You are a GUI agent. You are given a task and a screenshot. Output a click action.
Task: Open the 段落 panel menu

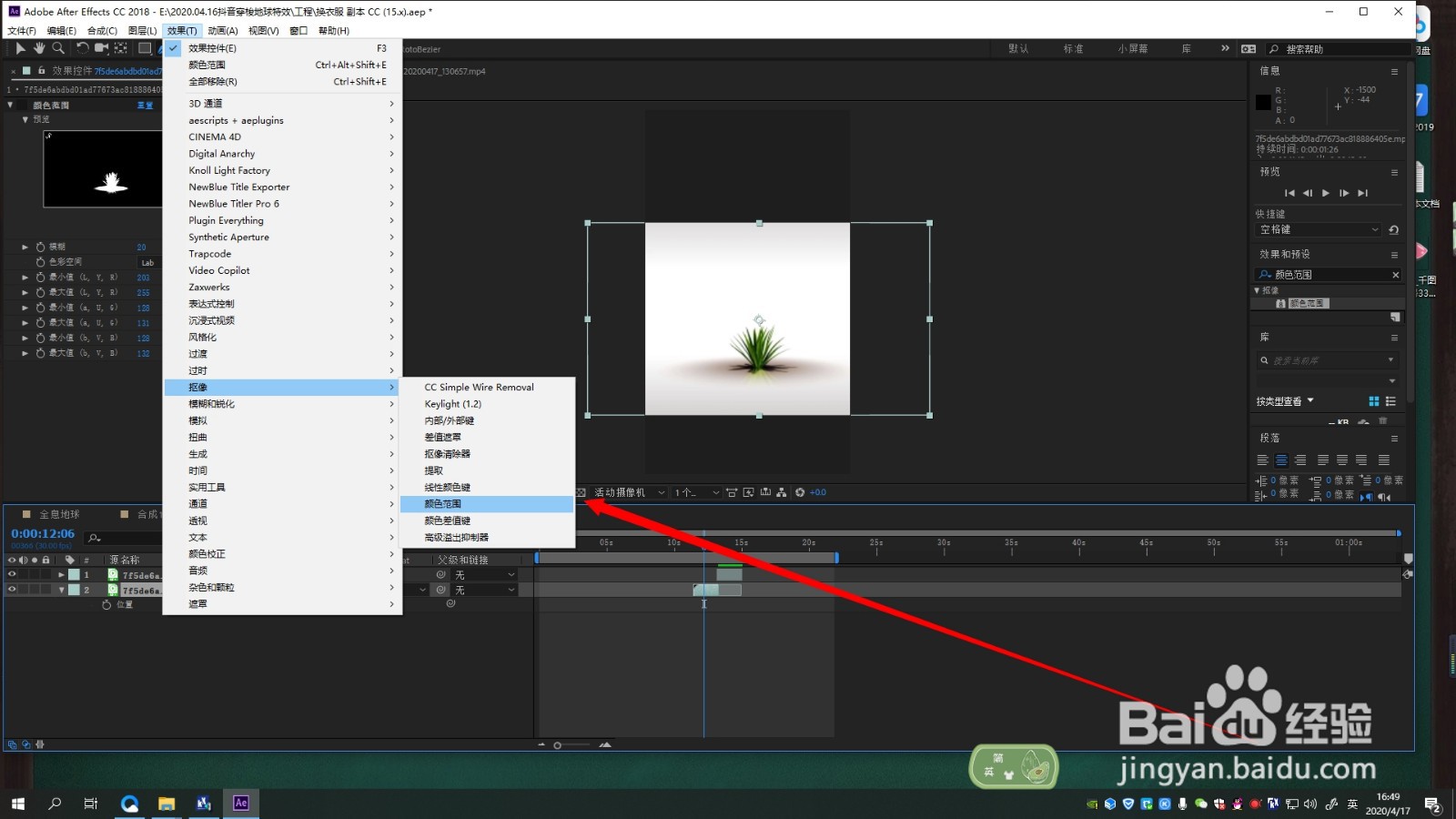[1394, 439]
